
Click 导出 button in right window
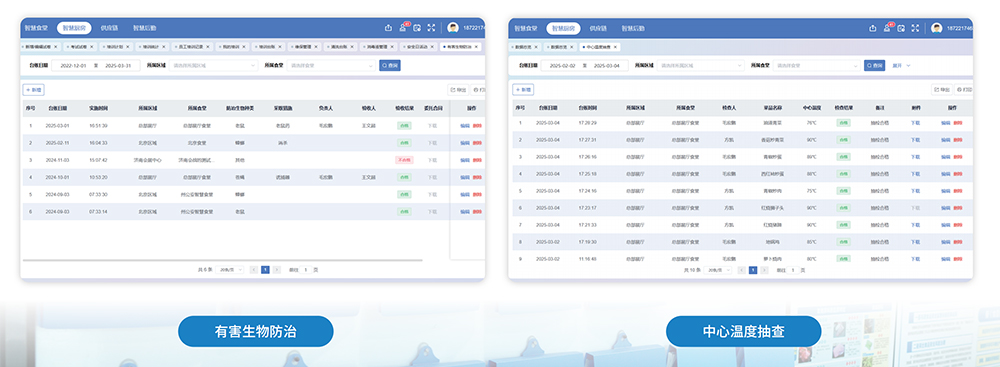pyautogui.click(x=941, y=90)
